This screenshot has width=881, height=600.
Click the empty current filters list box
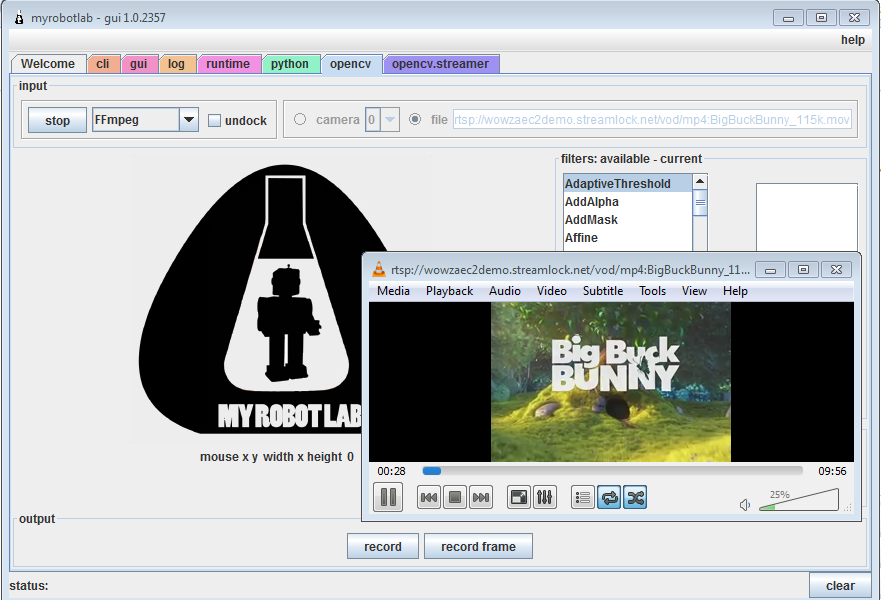click(807, 217)
